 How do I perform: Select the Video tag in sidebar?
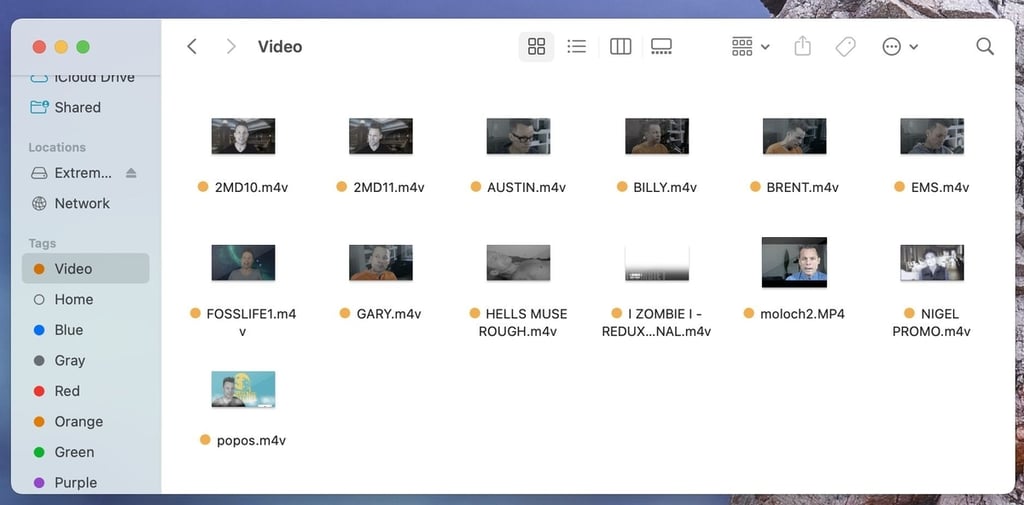pos(86,269)
